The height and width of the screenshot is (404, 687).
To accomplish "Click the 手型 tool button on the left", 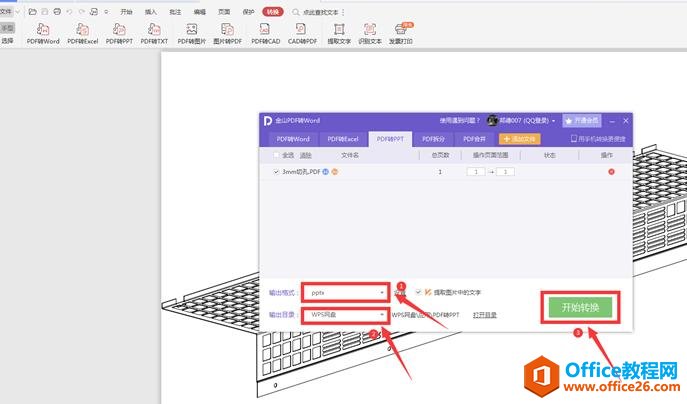I will (x=7, y=28).
